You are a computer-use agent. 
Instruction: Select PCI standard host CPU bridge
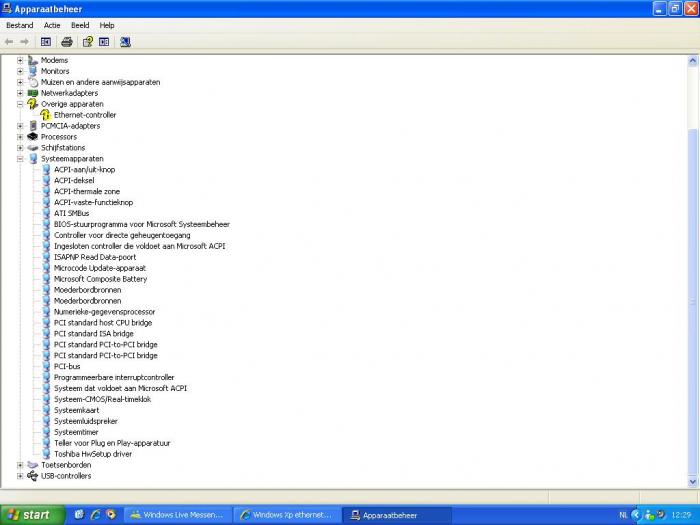point(103,323)
